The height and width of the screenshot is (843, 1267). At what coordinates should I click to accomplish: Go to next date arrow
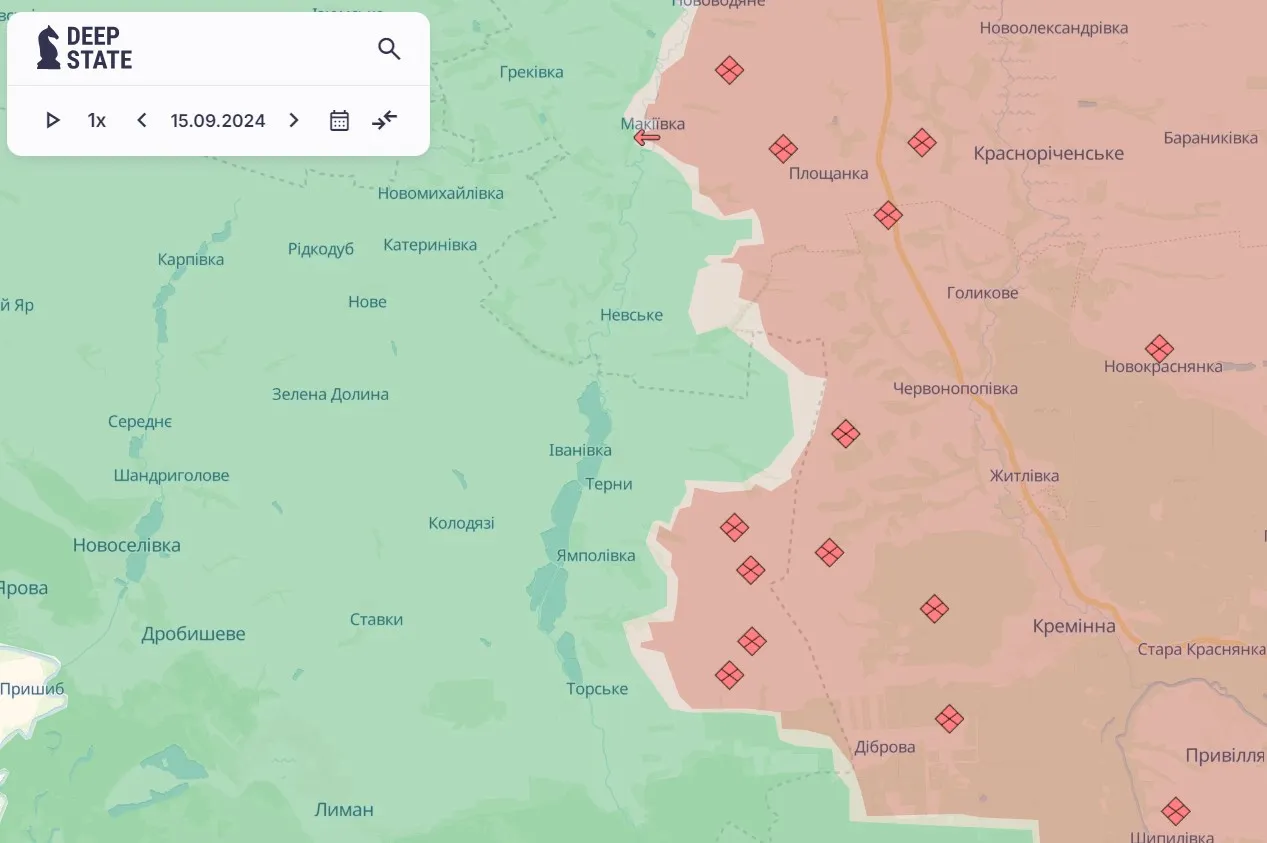293,121
